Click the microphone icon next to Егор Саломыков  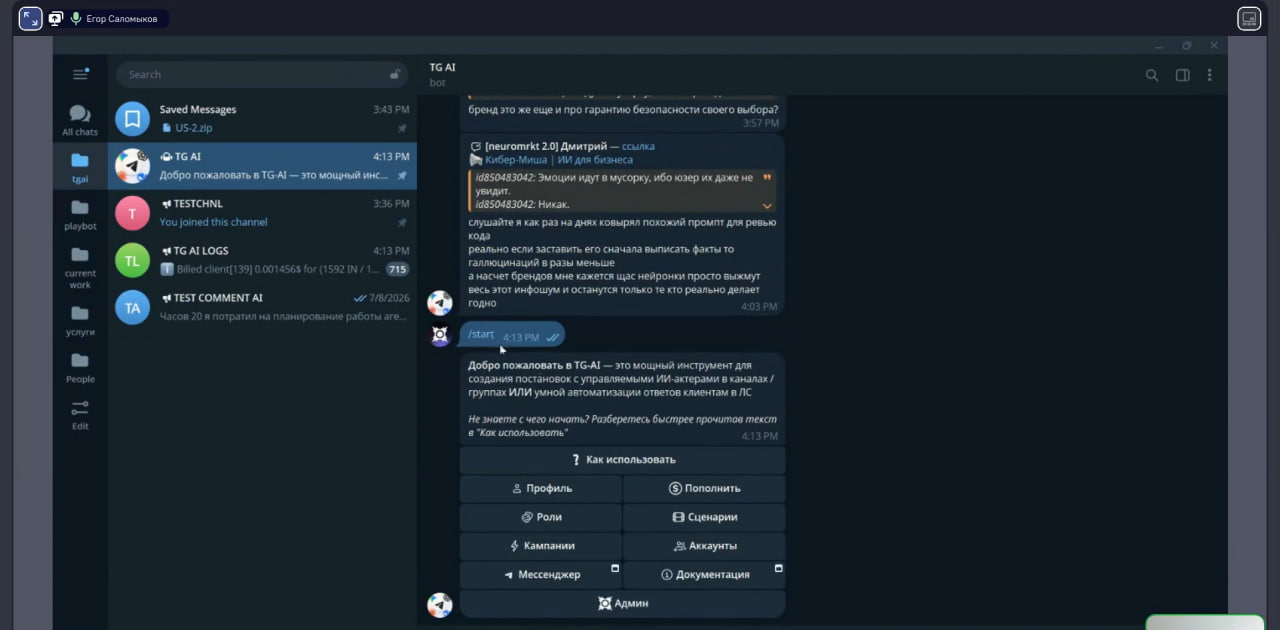coord(76,18)
